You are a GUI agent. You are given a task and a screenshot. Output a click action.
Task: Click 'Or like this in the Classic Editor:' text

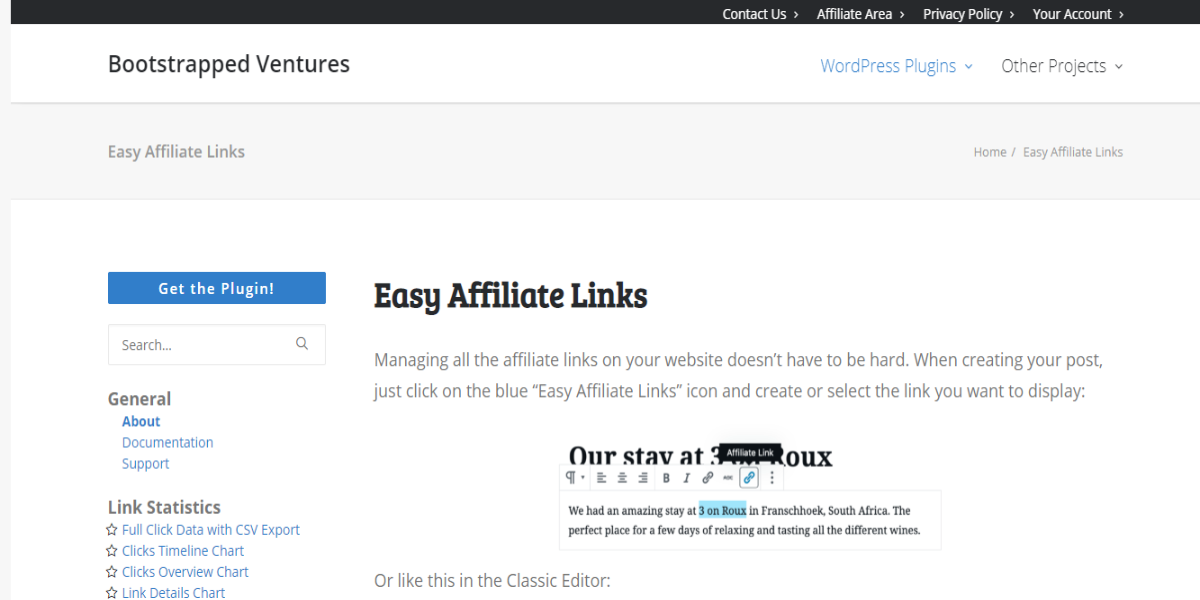tap(492, 581)
